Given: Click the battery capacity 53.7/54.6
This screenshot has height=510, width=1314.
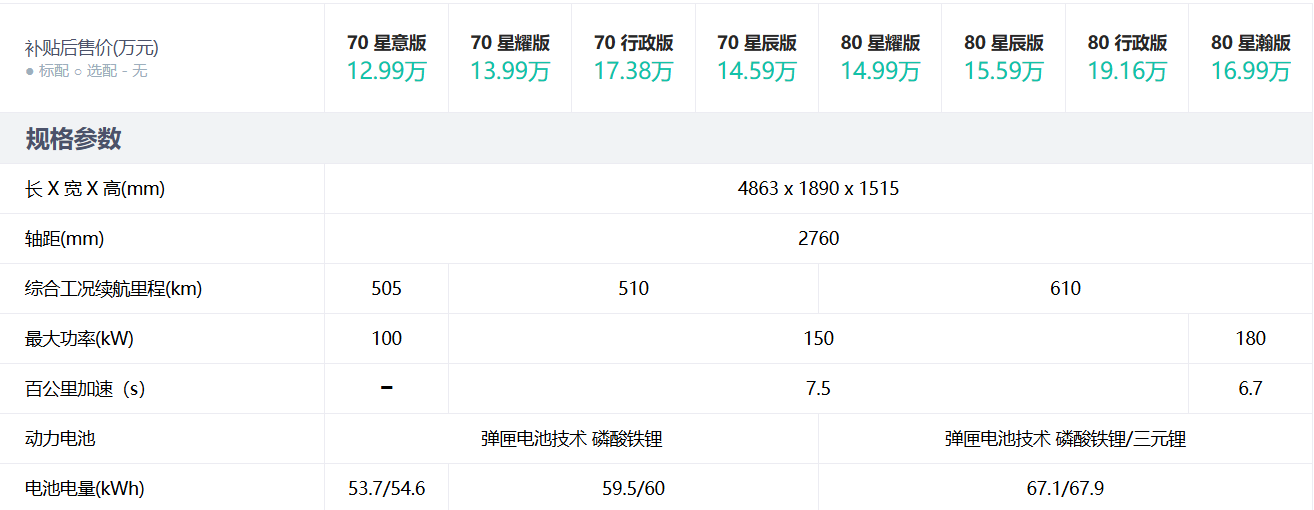Looking at the screenshot, I should (386, 488).
